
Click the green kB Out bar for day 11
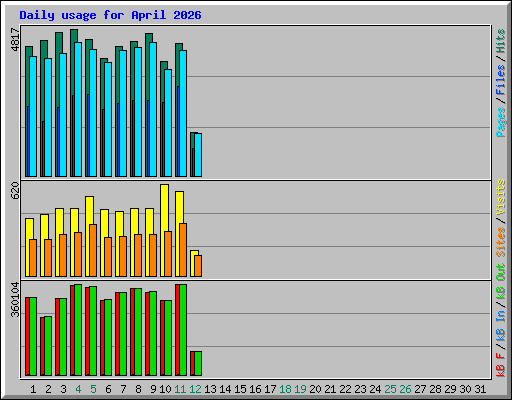pyautogui.click(x=183, y=330)
